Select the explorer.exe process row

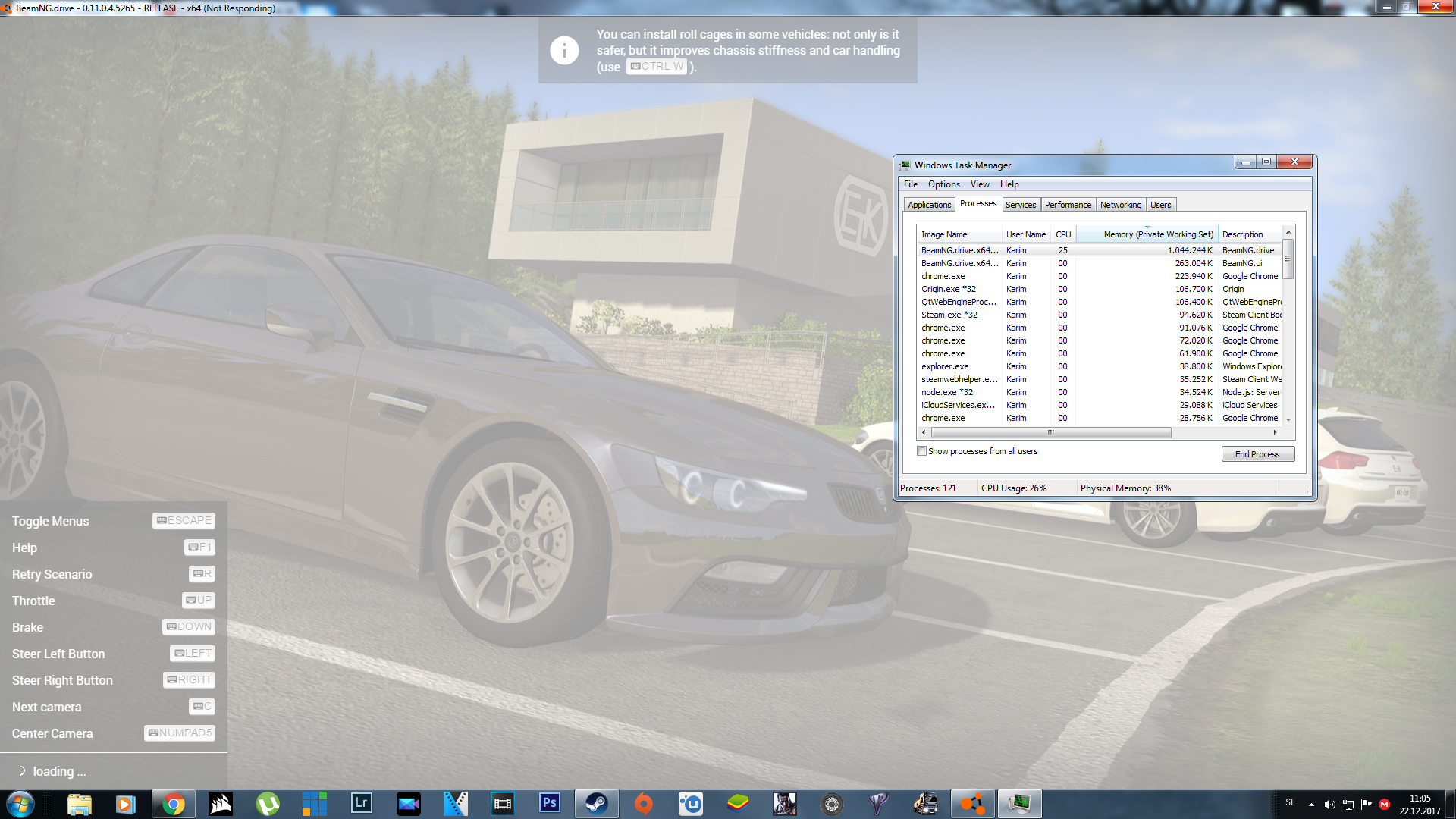click(1098, 366)
